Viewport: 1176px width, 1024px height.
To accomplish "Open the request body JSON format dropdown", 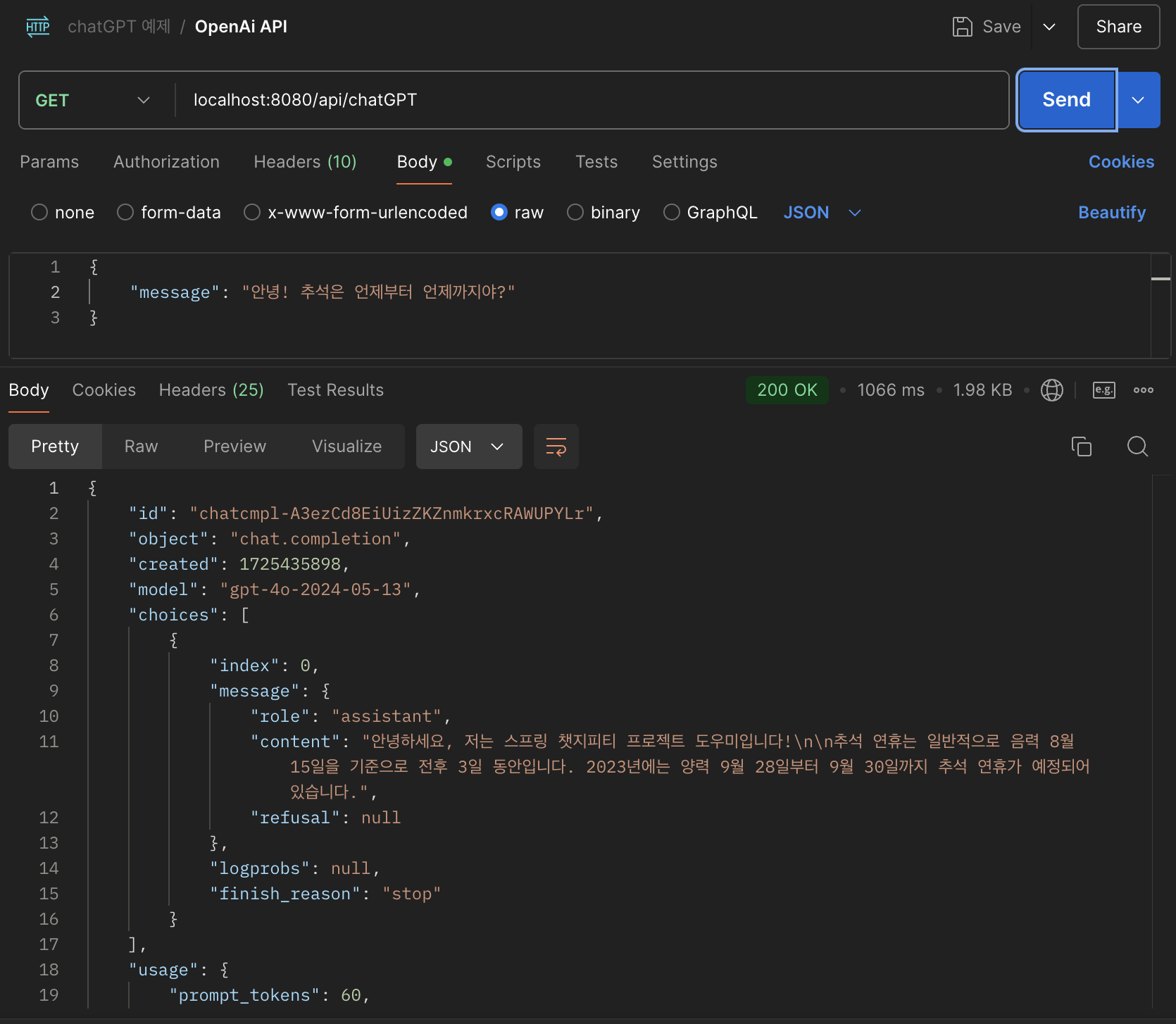I will pyautogui.click(x=822, y=213).
